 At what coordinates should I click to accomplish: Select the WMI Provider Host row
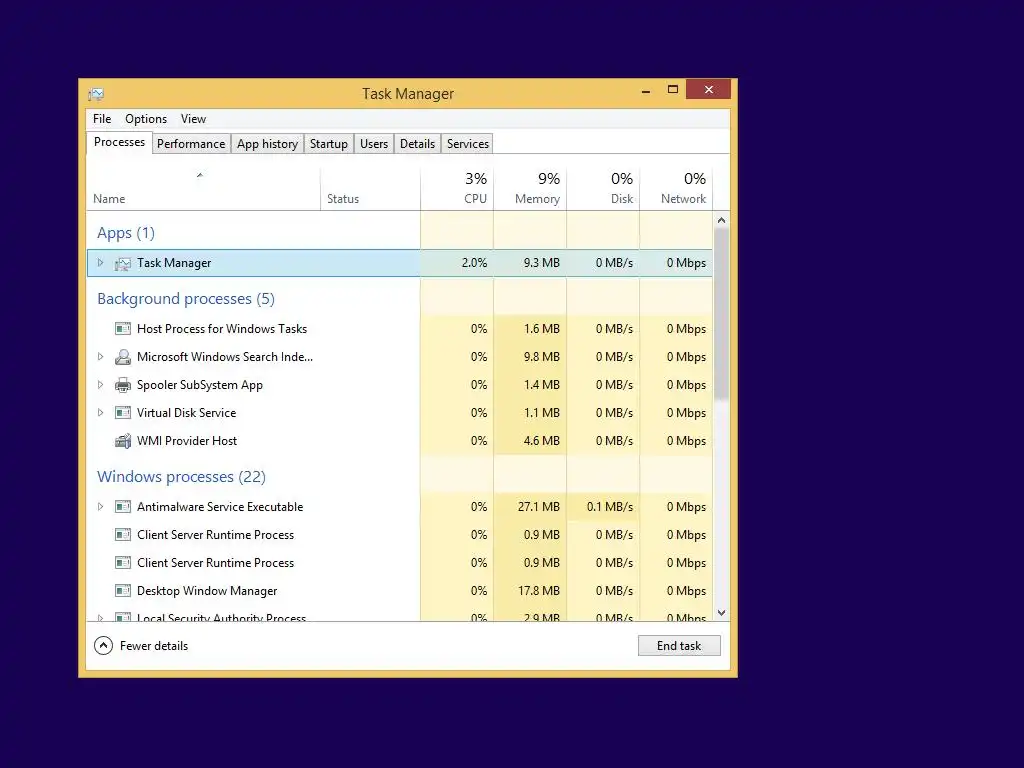pyautogui.click(x=400, y=441)
